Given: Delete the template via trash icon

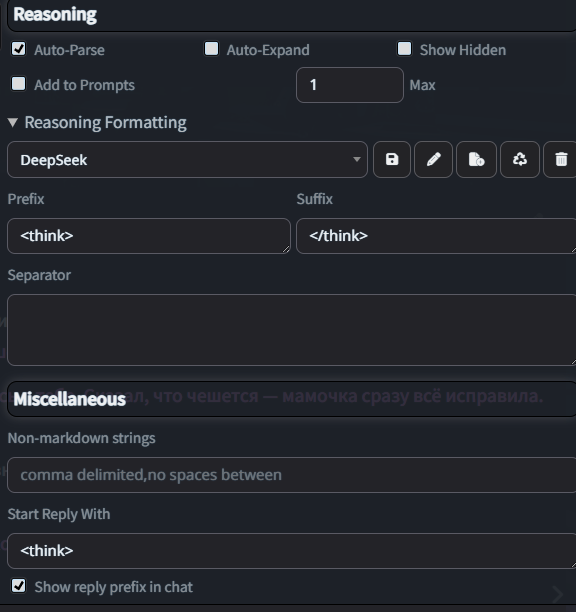Looking at the screenshot, I should click(561, 160).
